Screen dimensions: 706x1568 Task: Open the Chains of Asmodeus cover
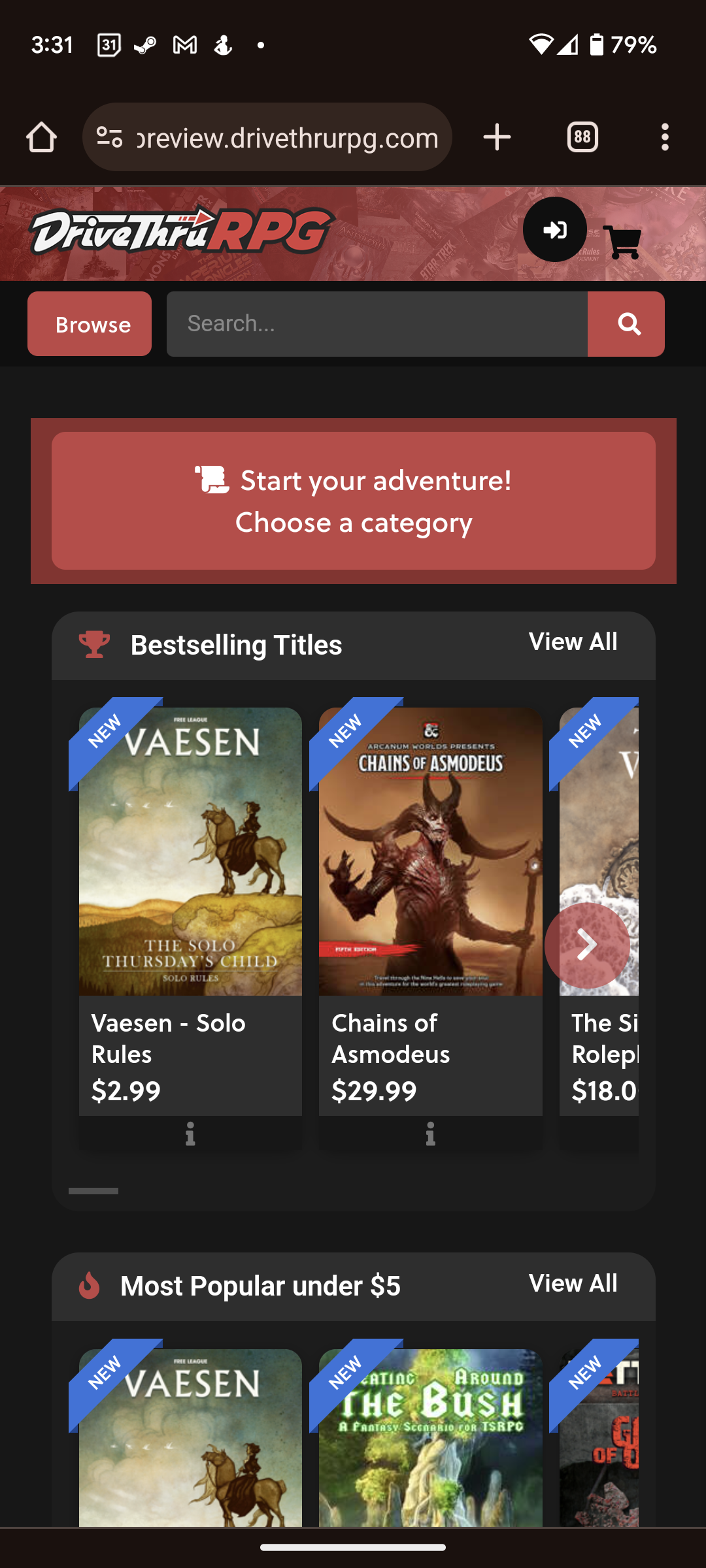[430, 851]
